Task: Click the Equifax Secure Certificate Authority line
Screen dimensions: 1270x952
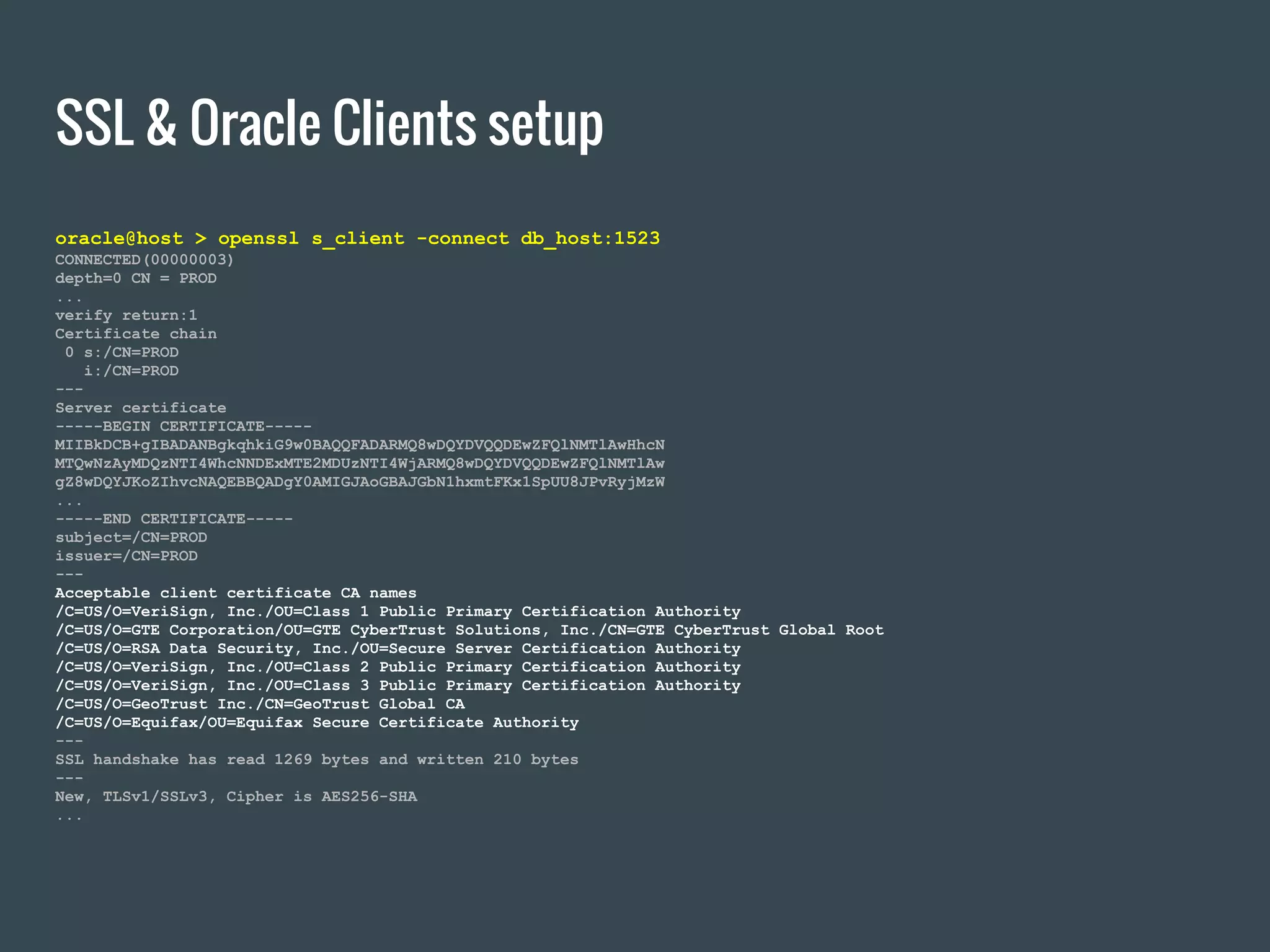Action: pos(317,723)
